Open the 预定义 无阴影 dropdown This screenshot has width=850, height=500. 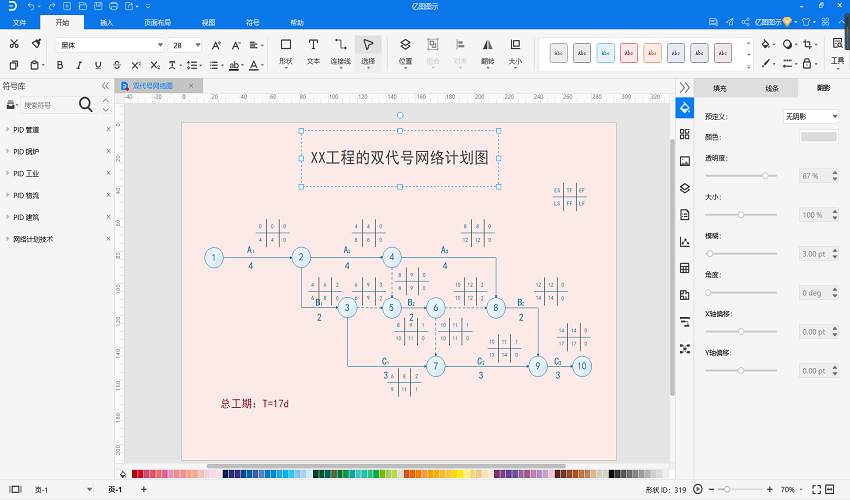point(810,117)
